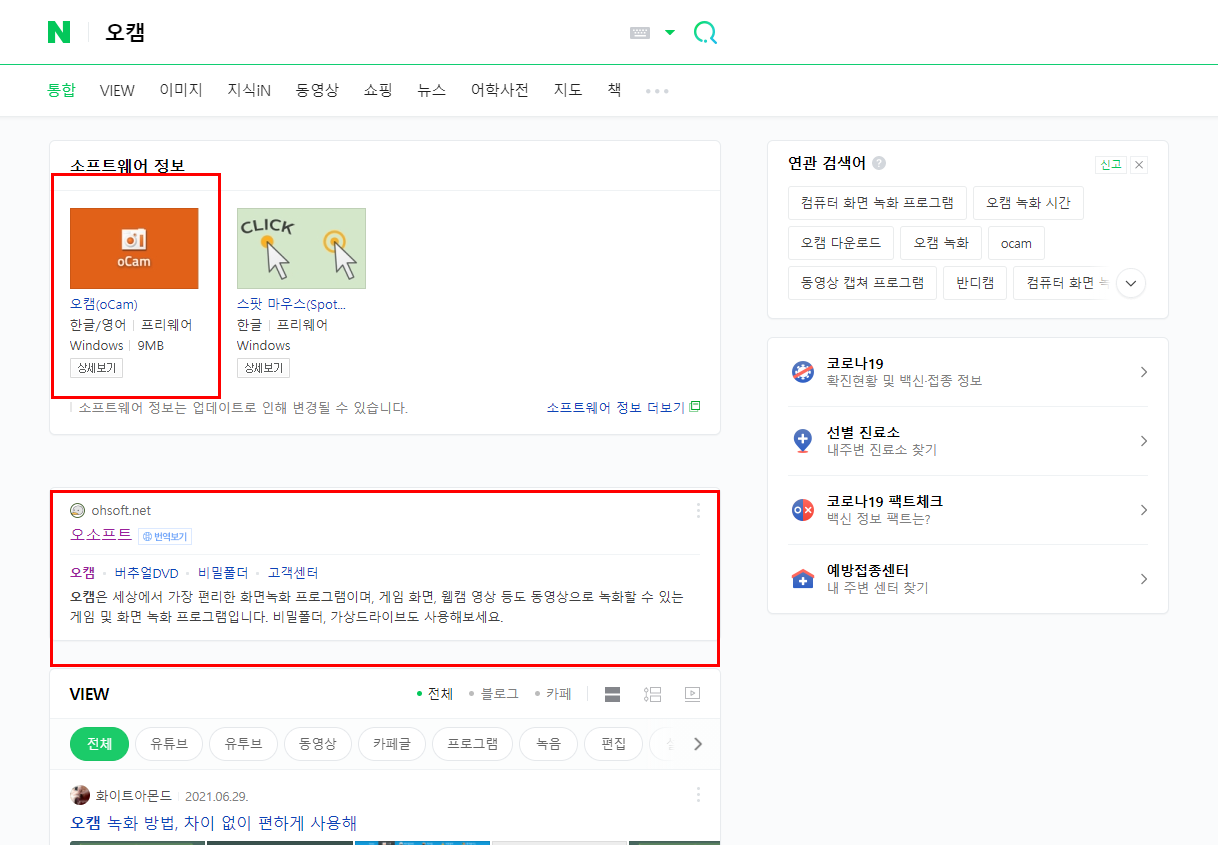Switch to the 어학사전 tab
This screenshot has width=1218, height=845.
(x=500, y=90)
